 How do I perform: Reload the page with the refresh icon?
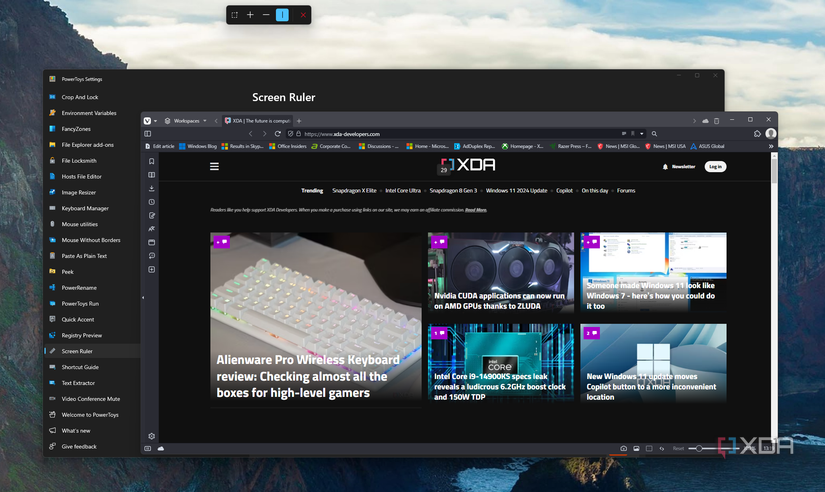point(278,134)
